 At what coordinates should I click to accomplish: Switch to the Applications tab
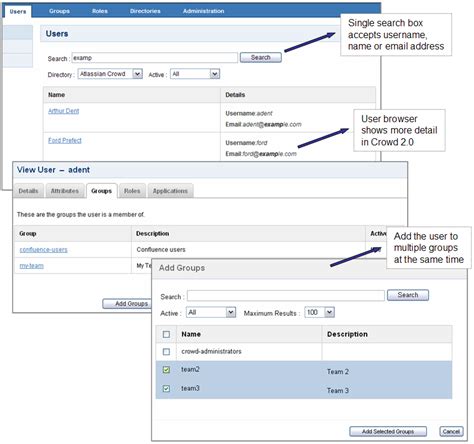tap(170, 191)
